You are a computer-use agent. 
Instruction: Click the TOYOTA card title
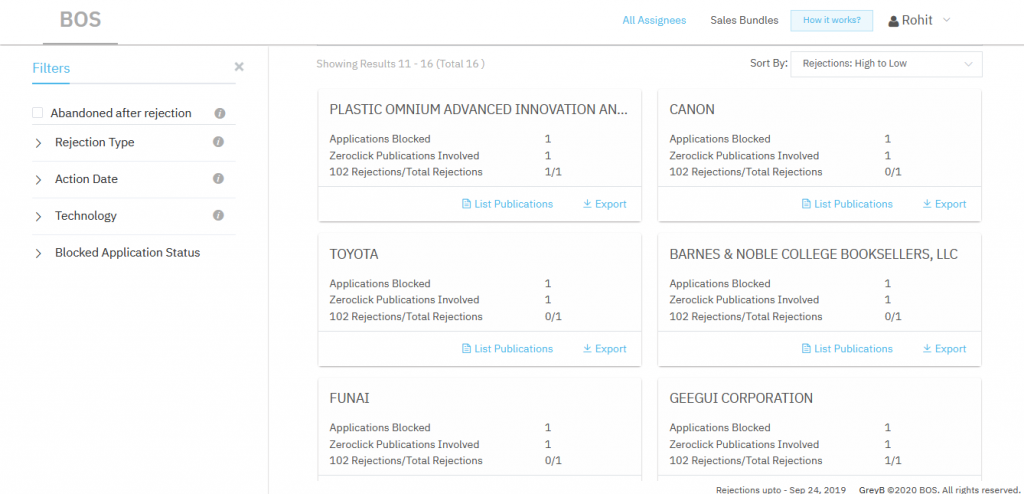click(354, 254)
